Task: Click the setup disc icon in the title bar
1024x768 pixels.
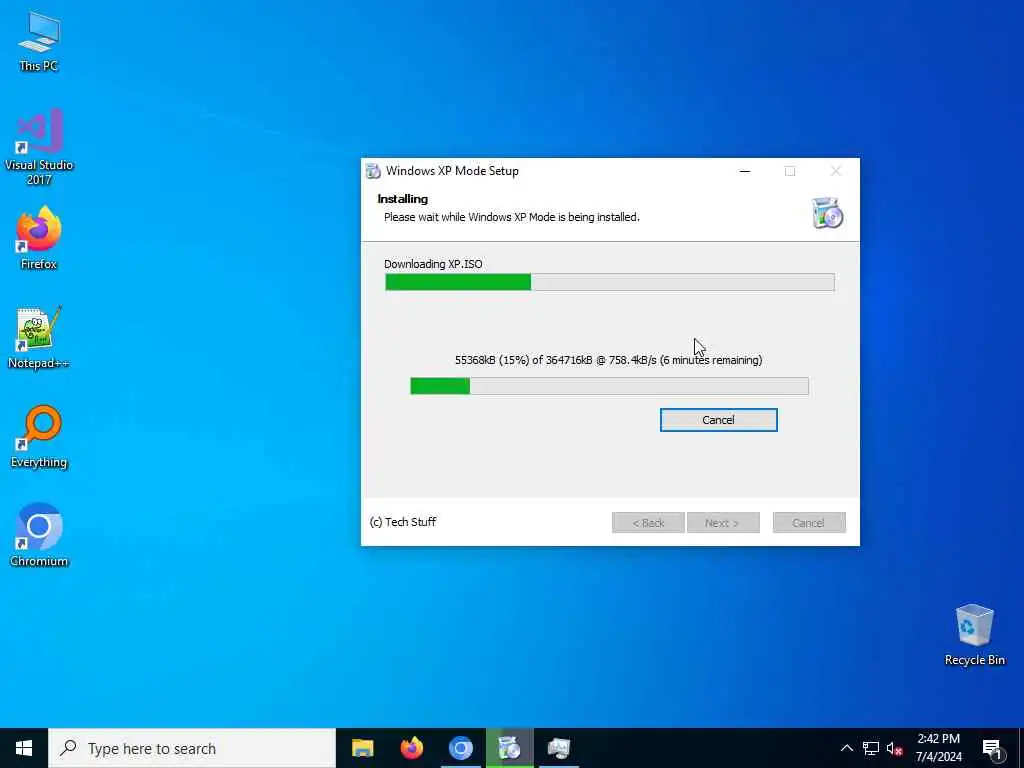Action: click(373, 171)
